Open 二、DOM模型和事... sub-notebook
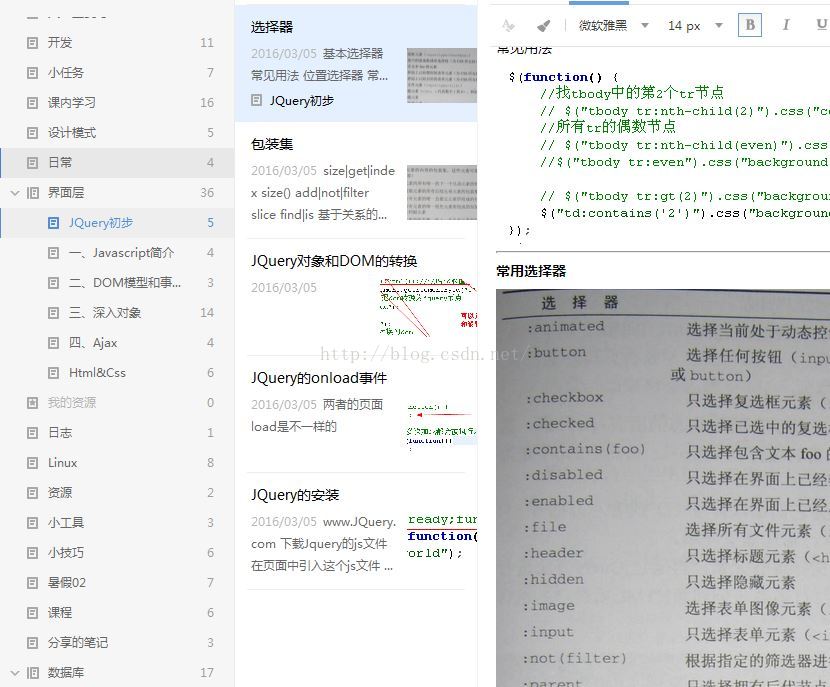Screen dimensions: 830x687 pyautogui.click(x=117, y=283)
